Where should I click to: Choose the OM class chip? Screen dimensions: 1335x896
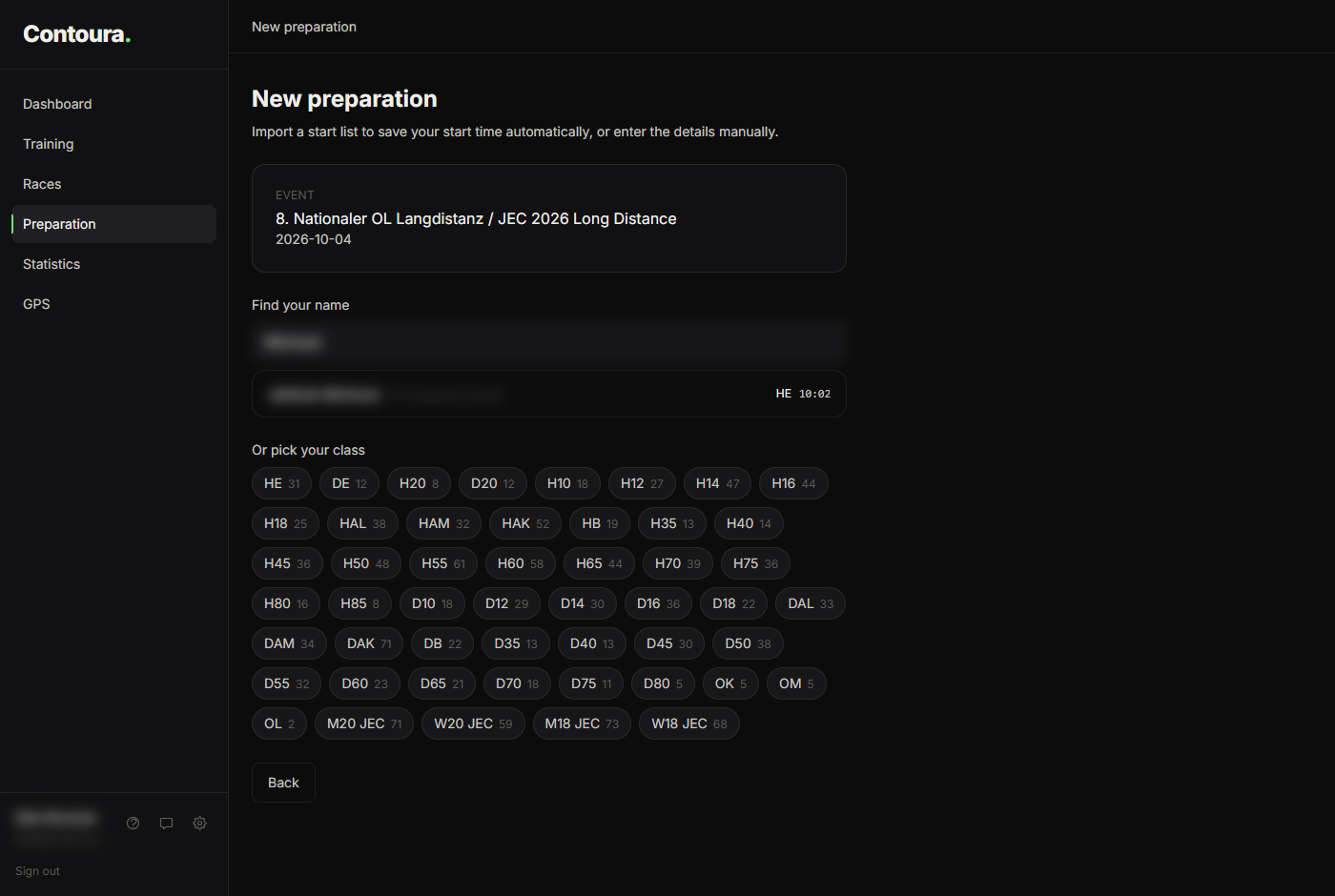click(x=796, y=683)
